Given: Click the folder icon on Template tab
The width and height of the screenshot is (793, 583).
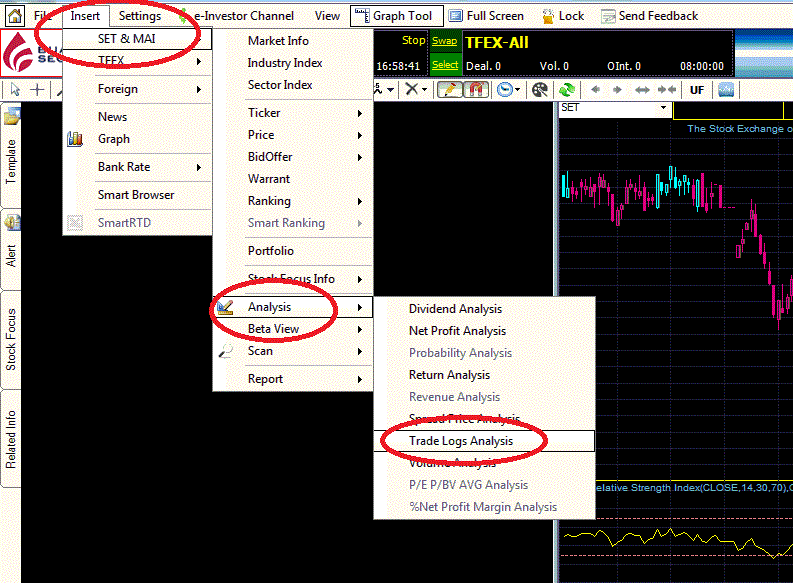Looking at the screenshot, I should [11, 117].
